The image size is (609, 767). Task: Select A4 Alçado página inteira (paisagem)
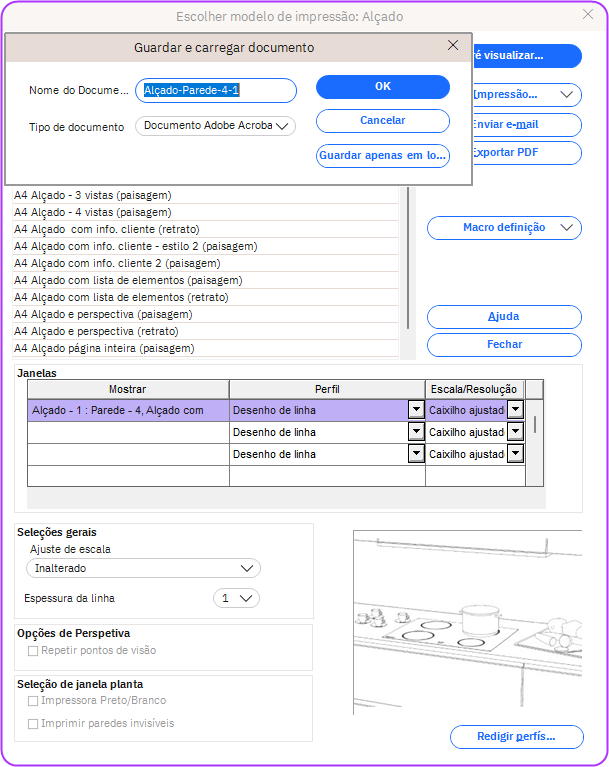(104, 348)
